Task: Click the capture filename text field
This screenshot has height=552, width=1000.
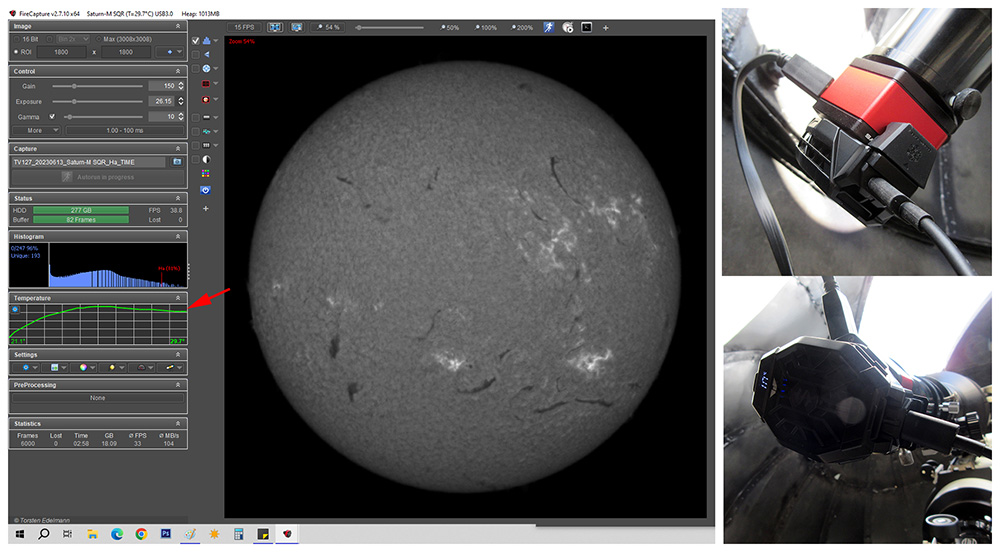Action: [x=88, y=161]
